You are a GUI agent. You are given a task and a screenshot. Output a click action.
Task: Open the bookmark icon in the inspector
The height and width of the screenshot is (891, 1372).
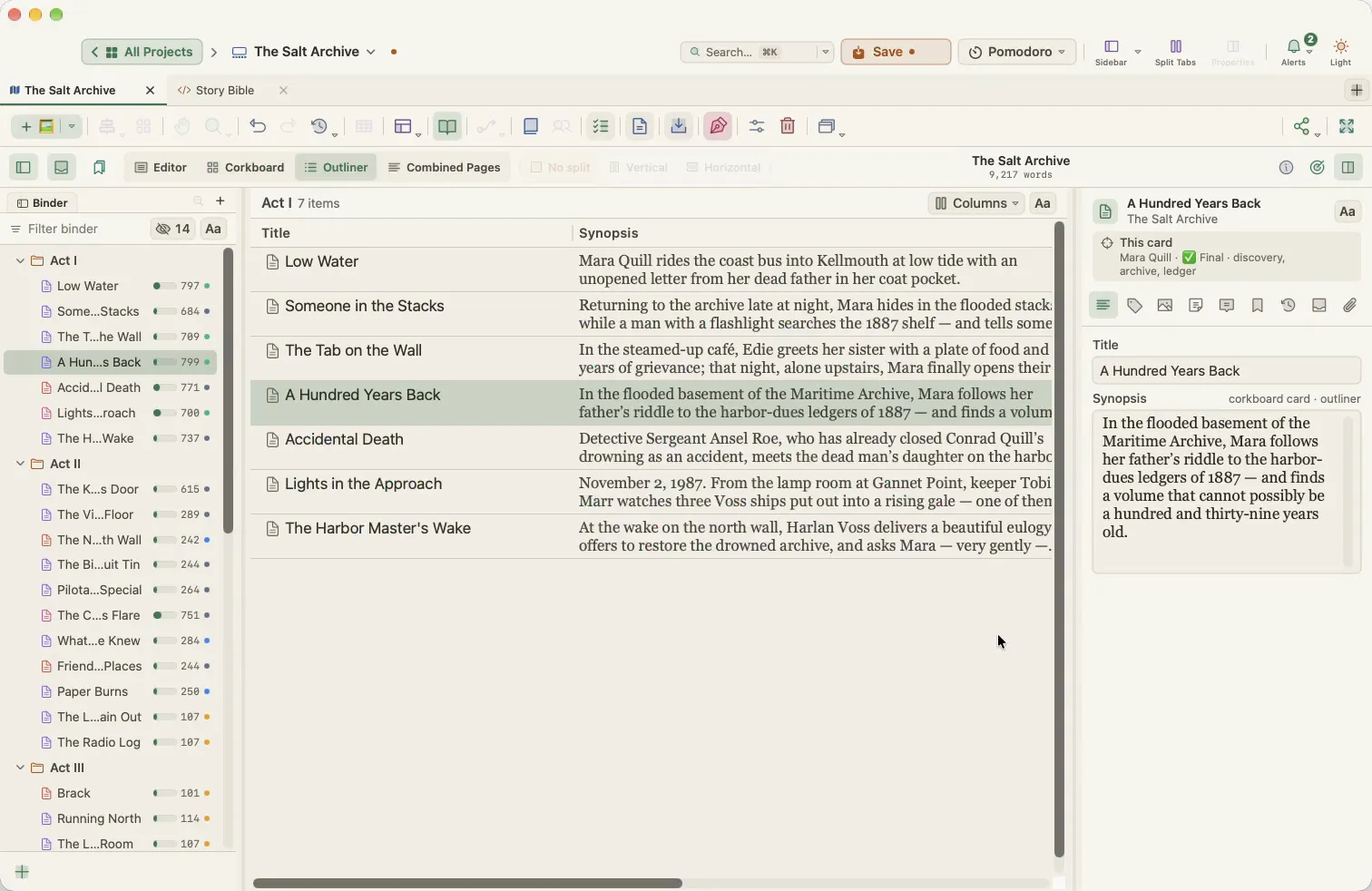pos(1258,306)
